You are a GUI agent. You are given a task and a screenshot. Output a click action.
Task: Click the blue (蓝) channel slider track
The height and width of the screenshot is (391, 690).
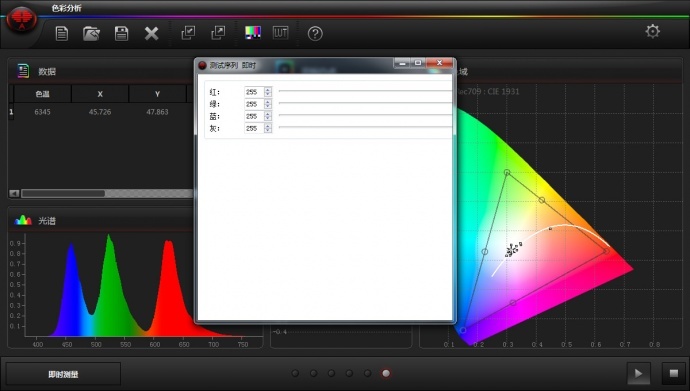tap(365, 115)
